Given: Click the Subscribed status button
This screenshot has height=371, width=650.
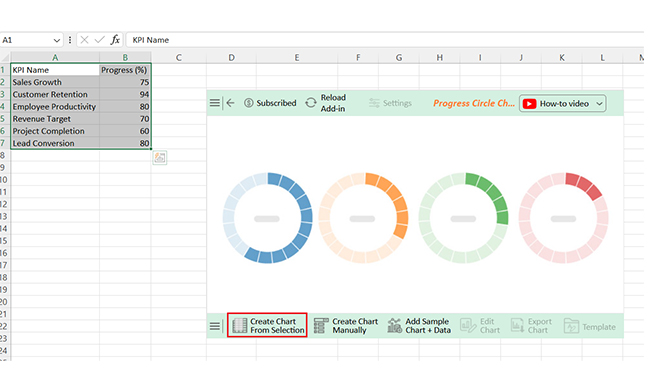Looking at the screenshot, I should click(x=270, y=103).
